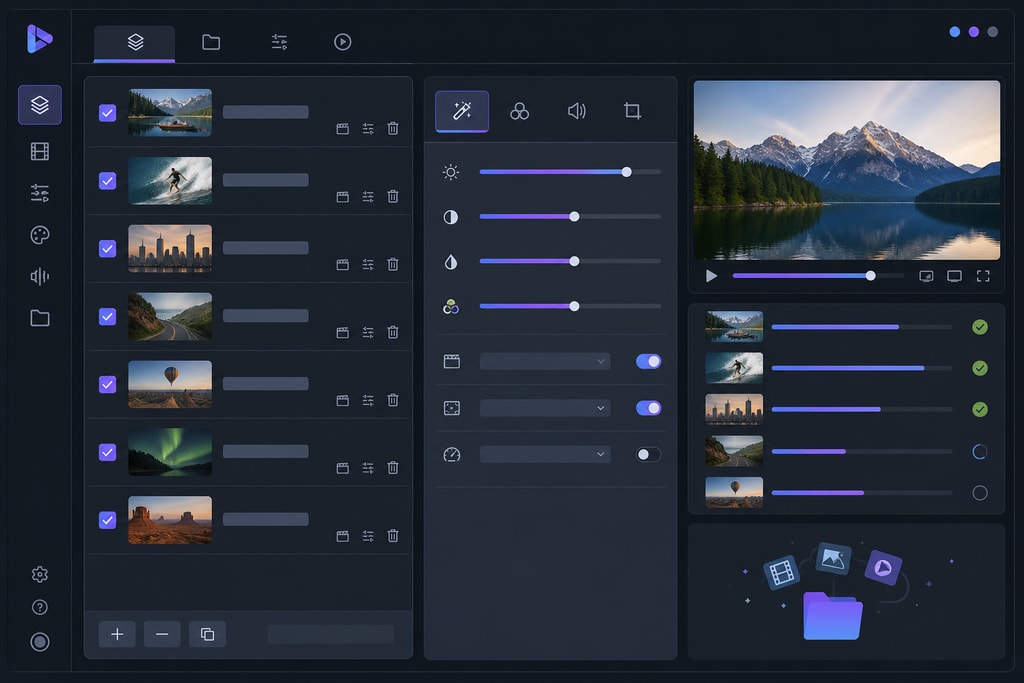Select the color circles filter tab
Image resolution: width=1024 pixels, height=683 pixels.
[519, 111]
